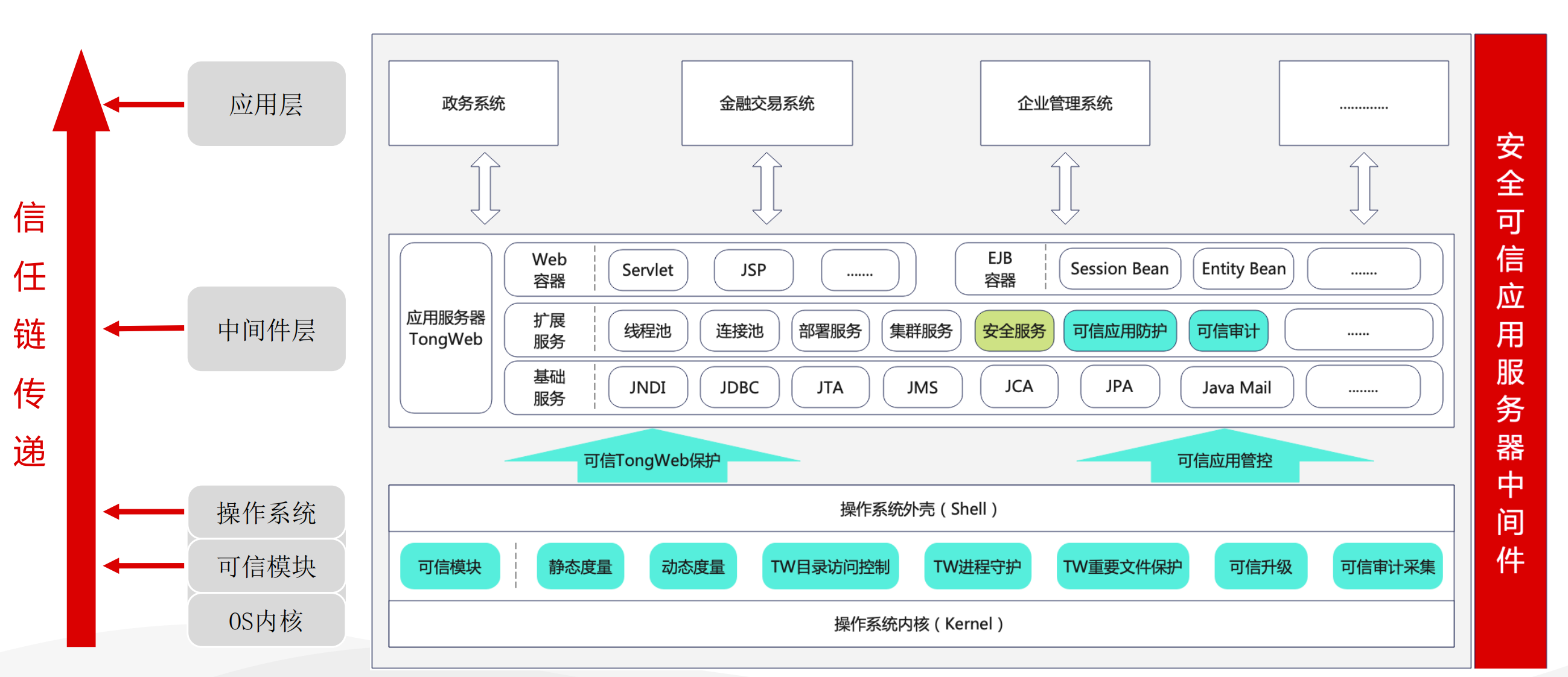Click the 可信TongWeb保护 arrow label
Image resolution: width=1568 pixels, height=677 pixels.
[x=652, y=460]
